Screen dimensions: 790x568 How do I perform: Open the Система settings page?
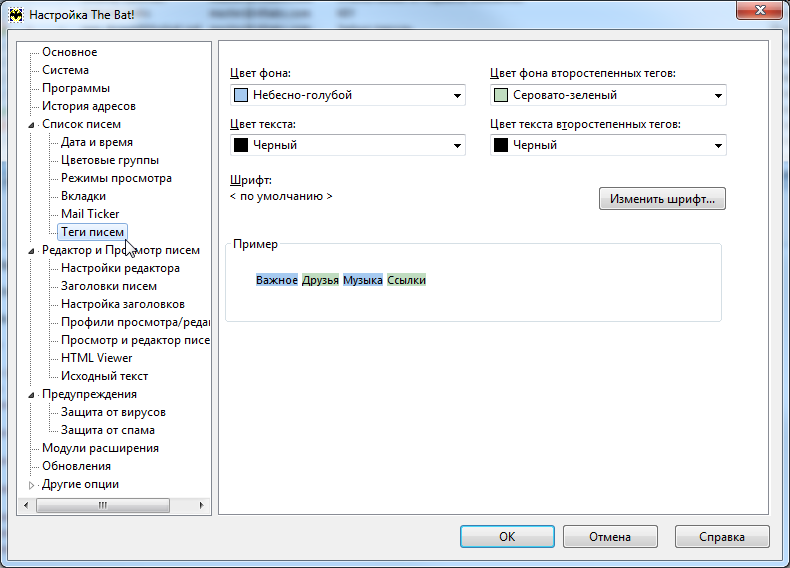click(65, 70)
